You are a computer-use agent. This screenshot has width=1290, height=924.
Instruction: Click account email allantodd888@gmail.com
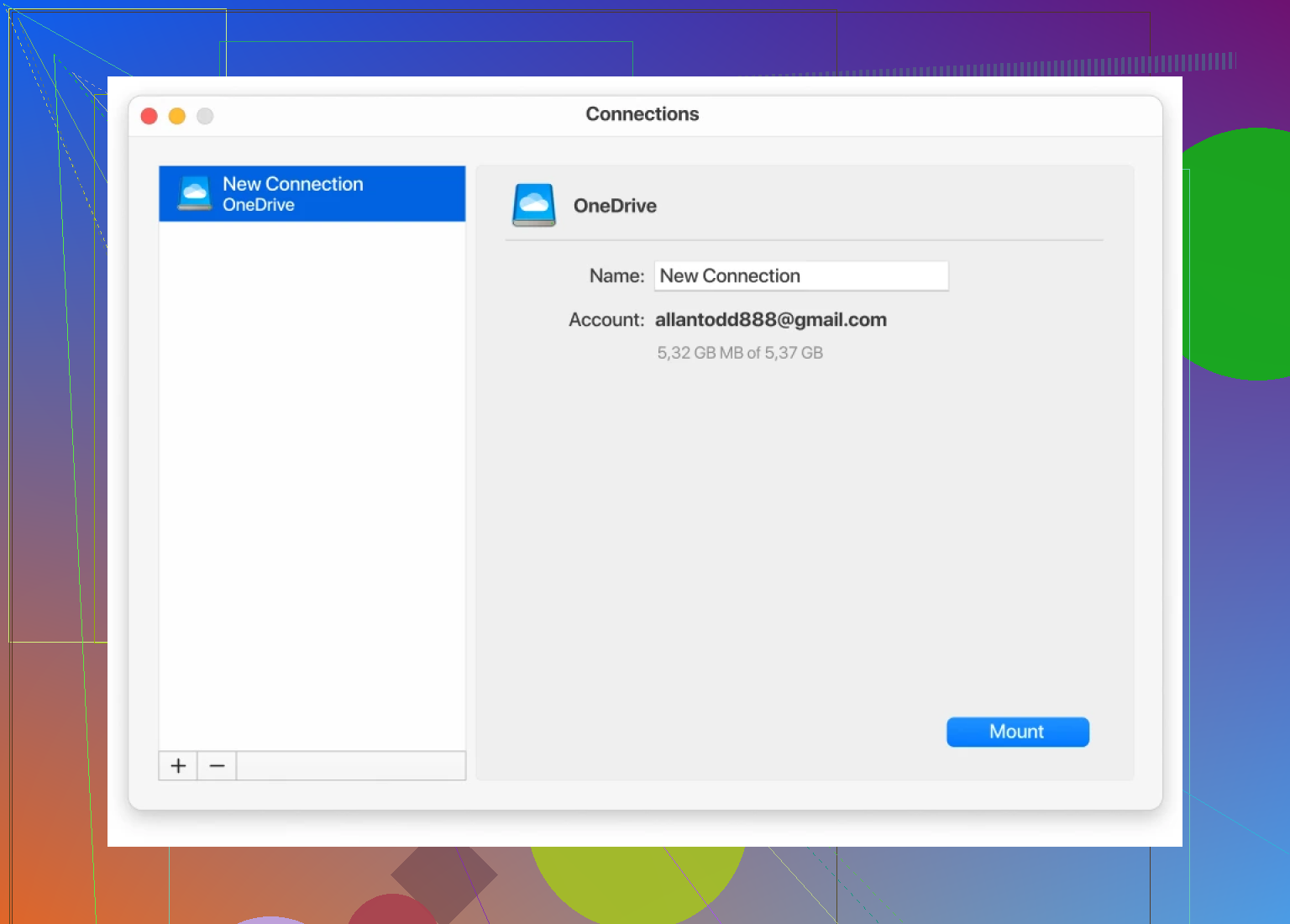click(771, 320)
